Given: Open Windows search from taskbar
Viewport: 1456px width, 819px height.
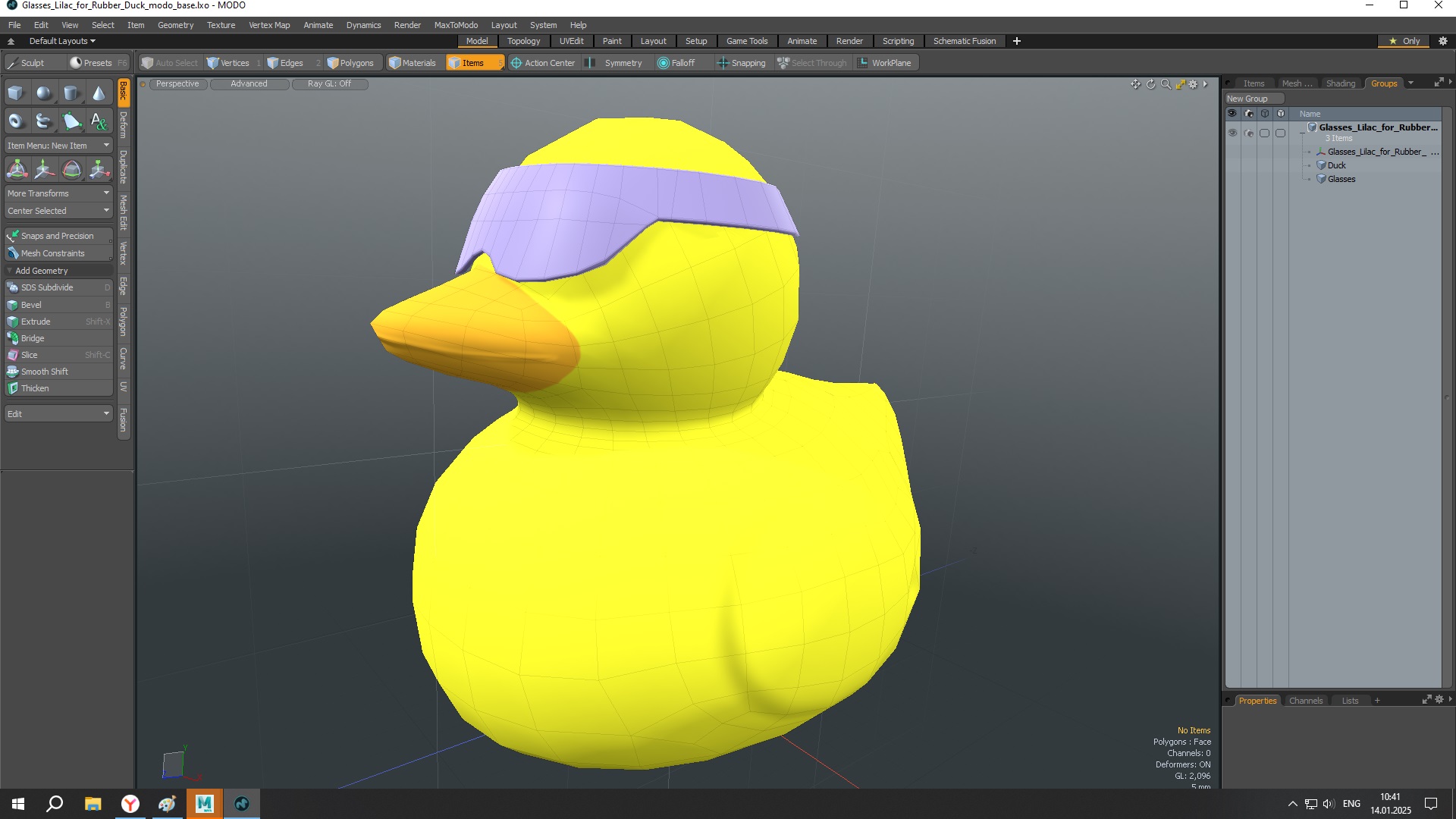Looking at the screenshot, I should point(55,804).
